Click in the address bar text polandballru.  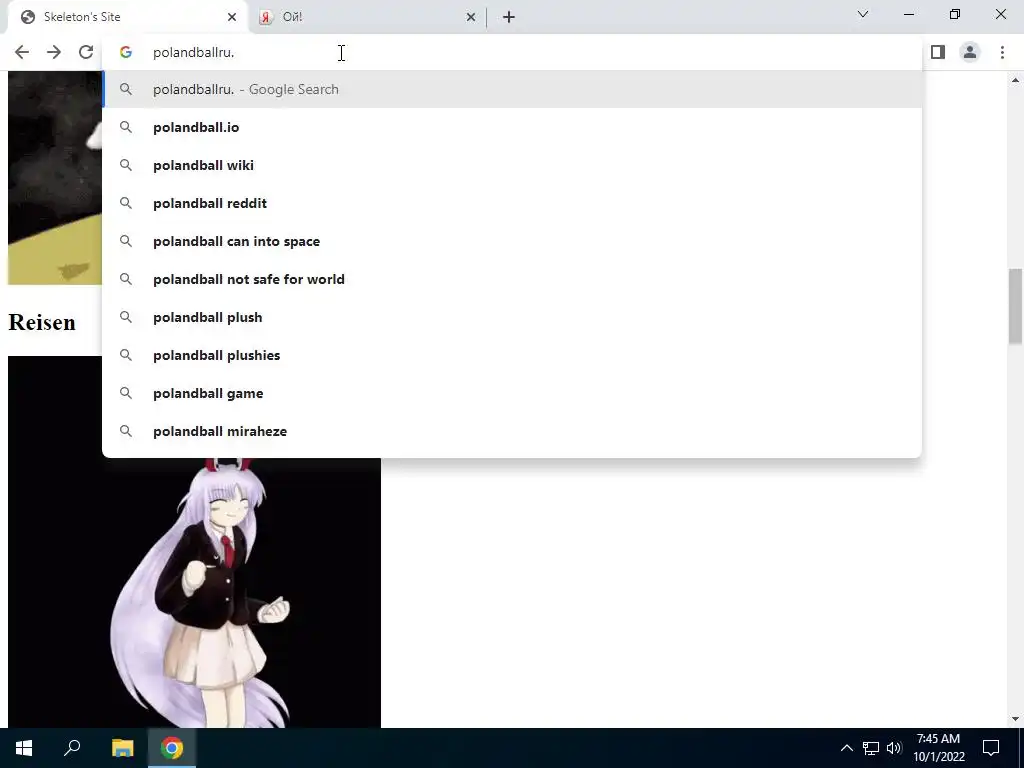point(193,52)
